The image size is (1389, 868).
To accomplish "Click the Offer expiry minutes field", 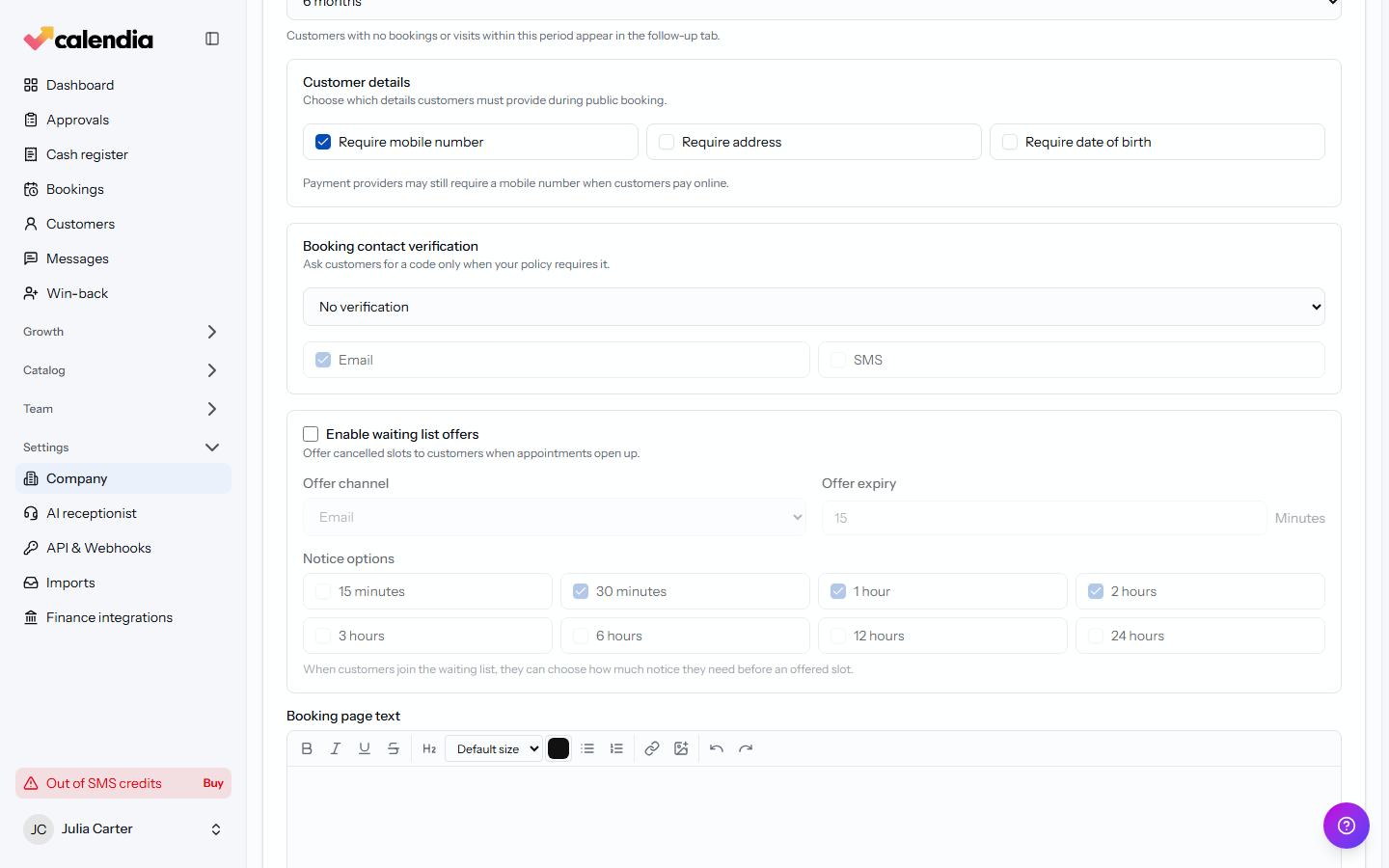I will pos(1045,518).
